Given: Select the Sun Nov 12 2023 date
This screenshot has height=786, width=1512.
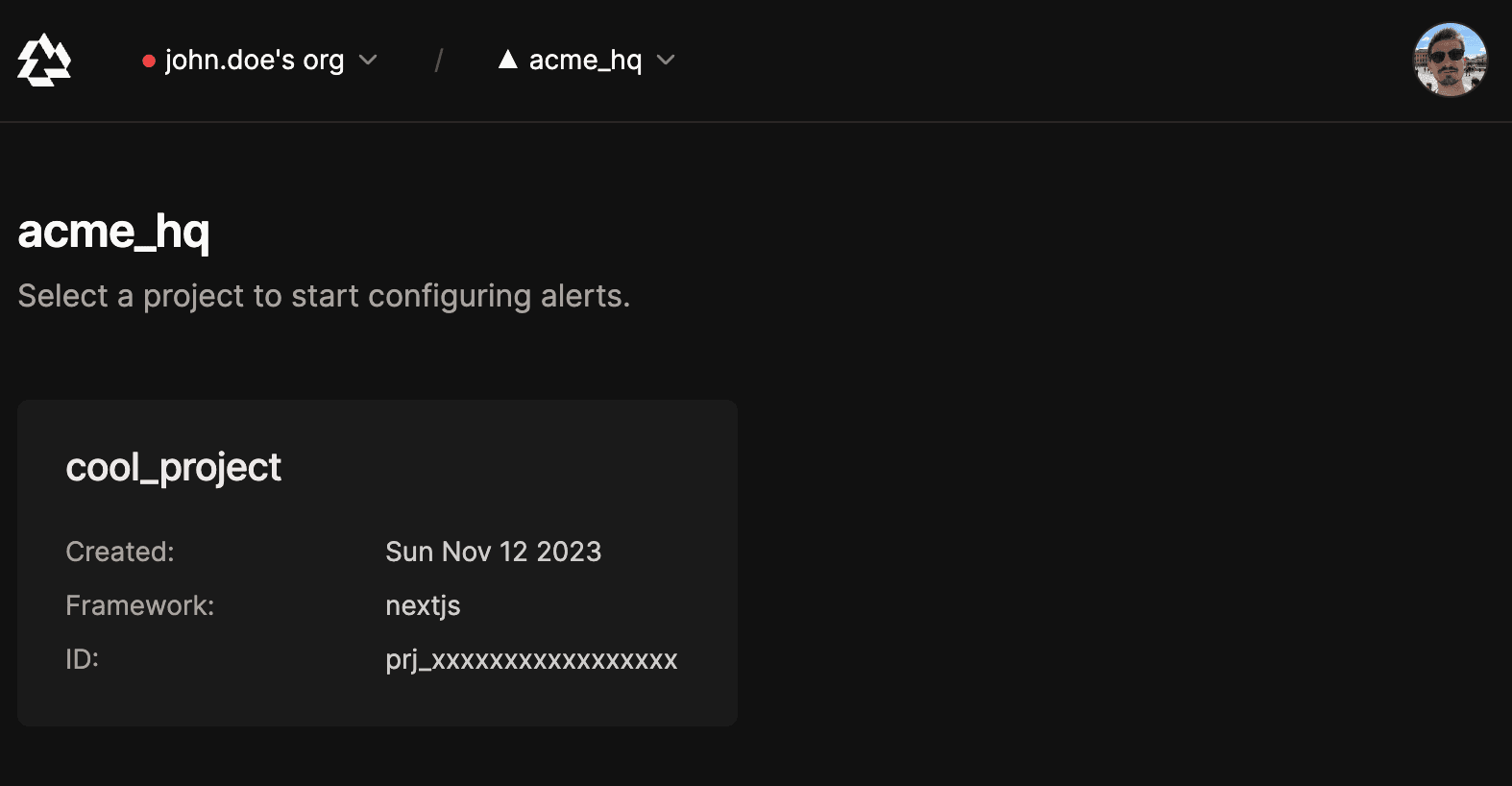Looking at the screenshot, I should pyautogui.click(x=494, y=552).
